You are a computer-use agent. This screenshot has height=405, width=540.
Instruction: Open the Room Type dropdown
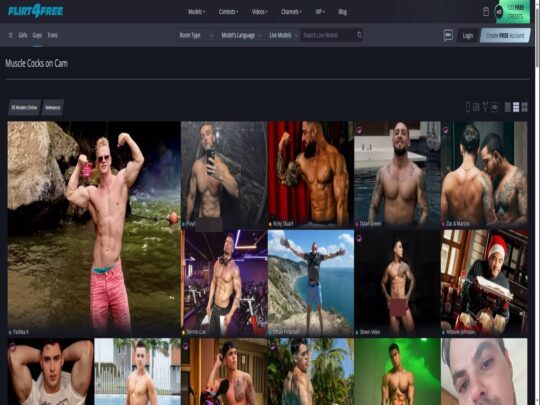[196, 35]
